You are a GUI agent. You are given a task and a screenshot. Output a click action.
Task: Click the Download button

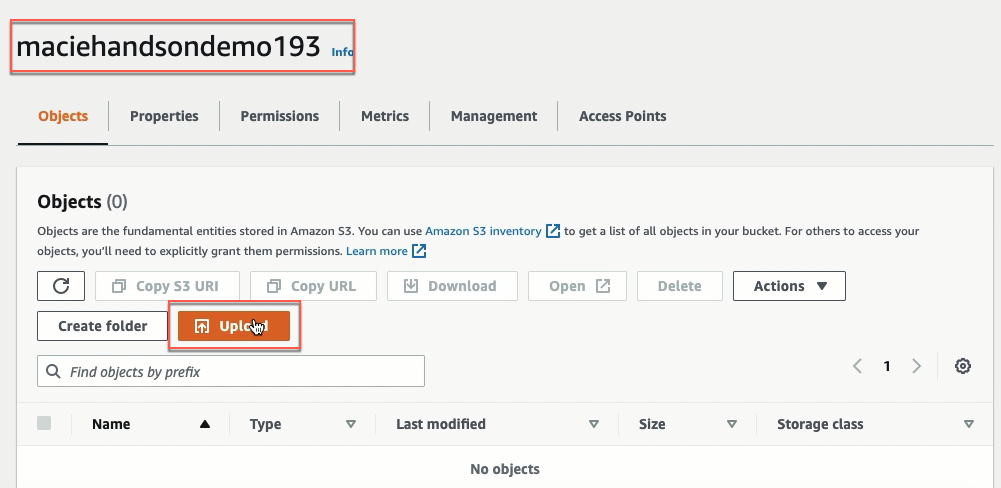pos(452,286)
